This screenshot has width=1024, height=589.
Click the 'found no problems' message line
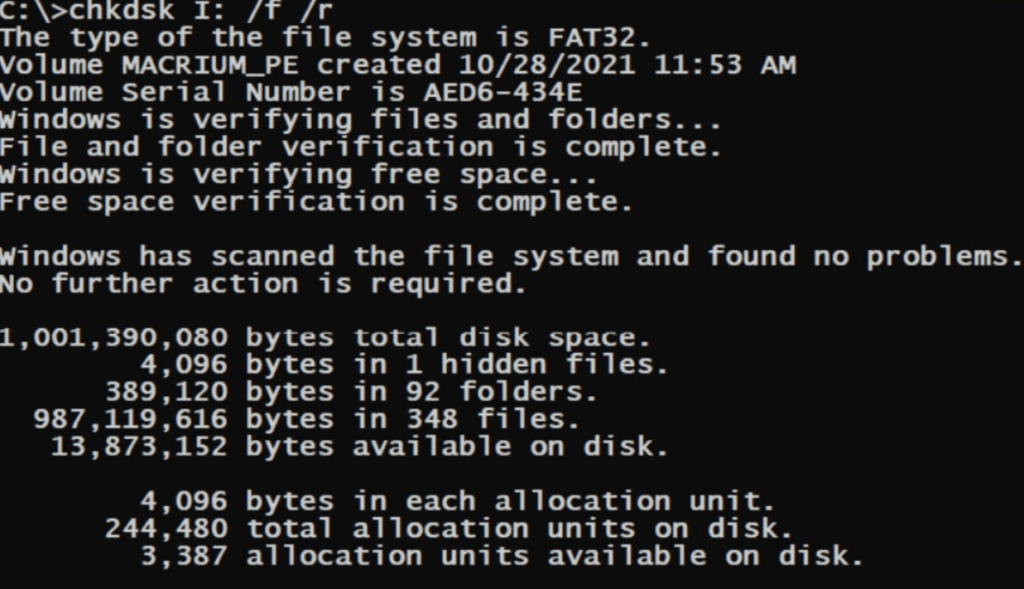tap(511, 256)
